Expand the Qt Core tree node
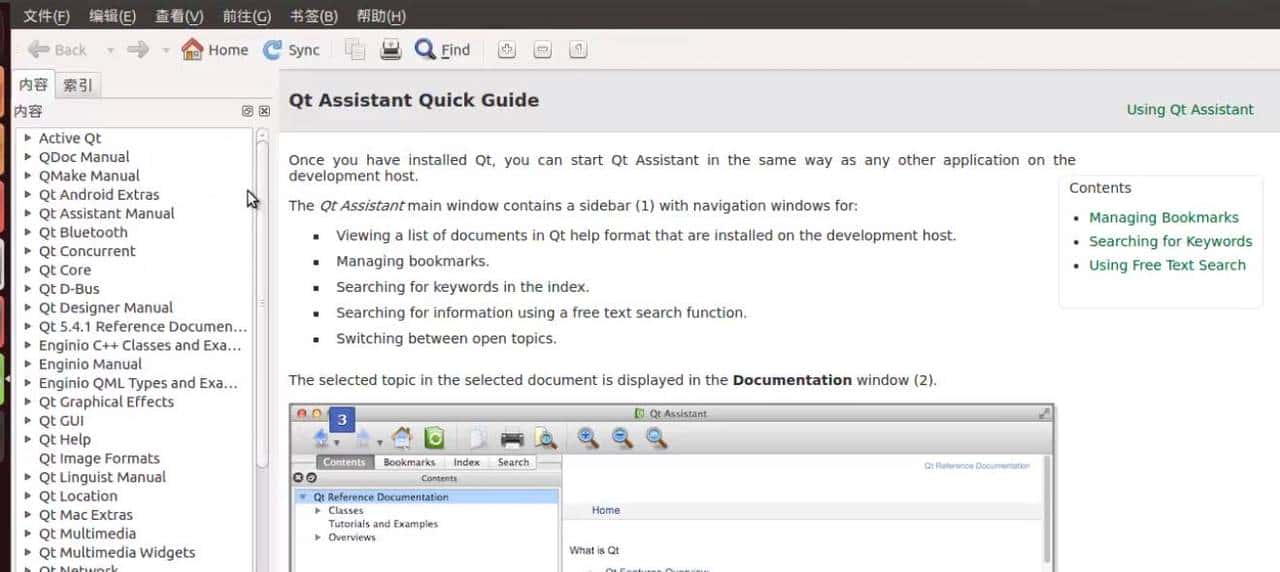 pos(28,270)
